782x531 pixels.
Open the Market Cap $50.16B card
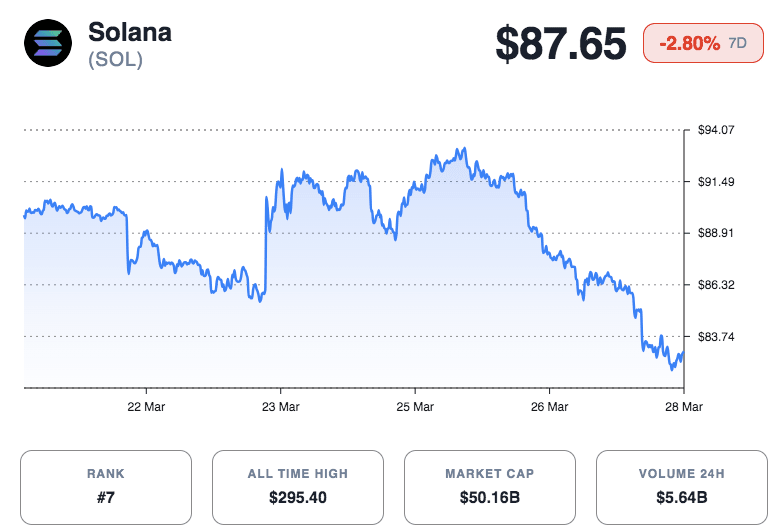coord(489,487)
